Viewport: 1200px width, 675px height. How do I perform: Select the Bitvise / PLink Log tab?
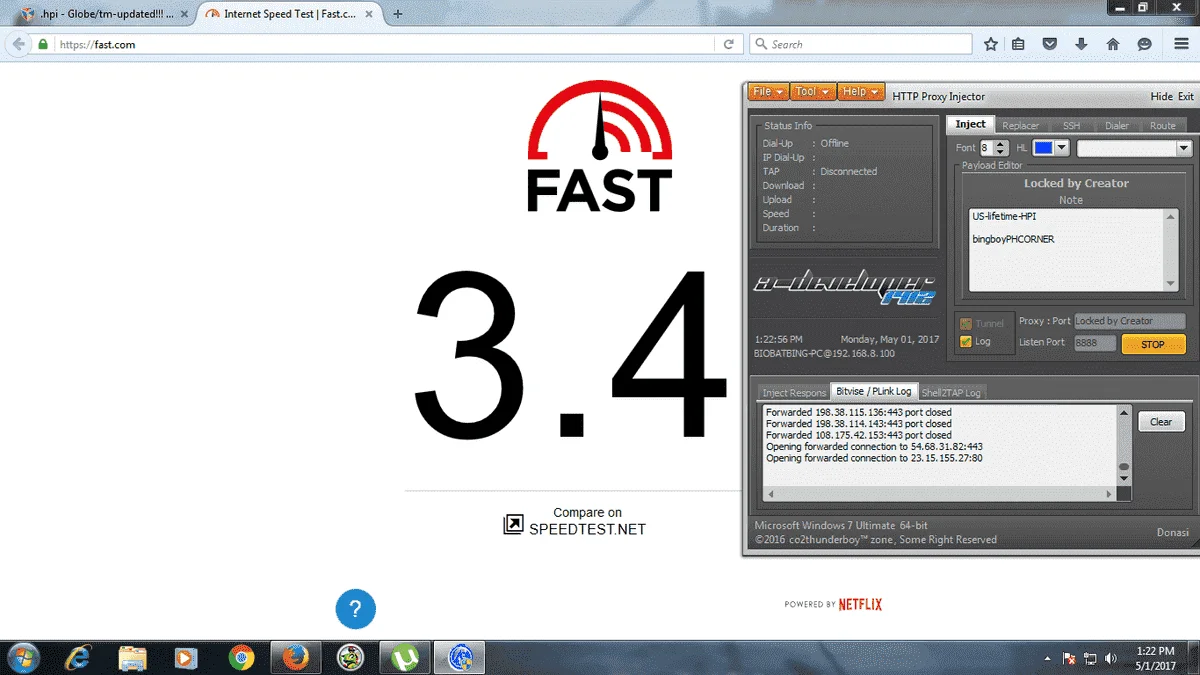coord(873,391)
